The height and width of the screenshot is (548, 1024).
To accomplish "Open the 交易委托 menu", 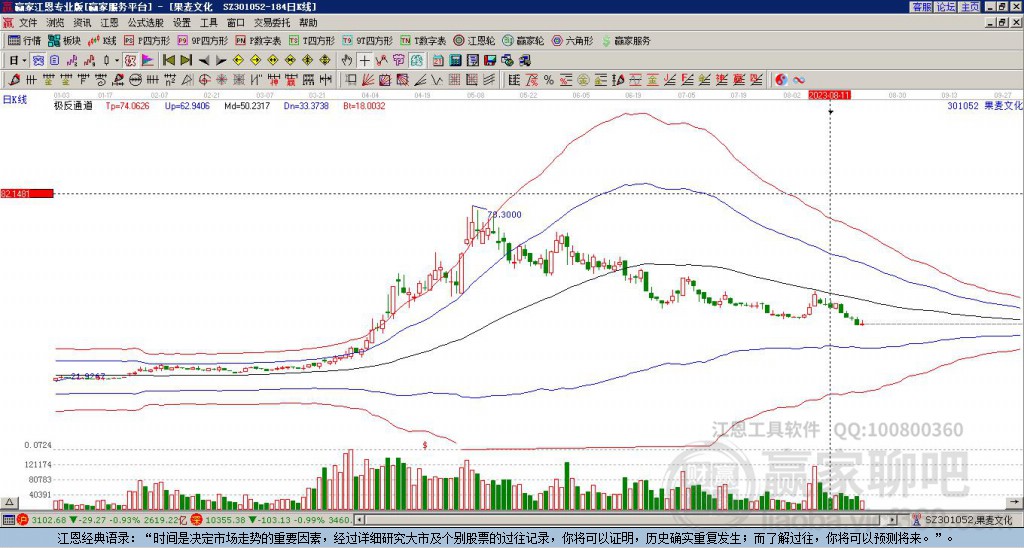I will click(x=272, y=23).
